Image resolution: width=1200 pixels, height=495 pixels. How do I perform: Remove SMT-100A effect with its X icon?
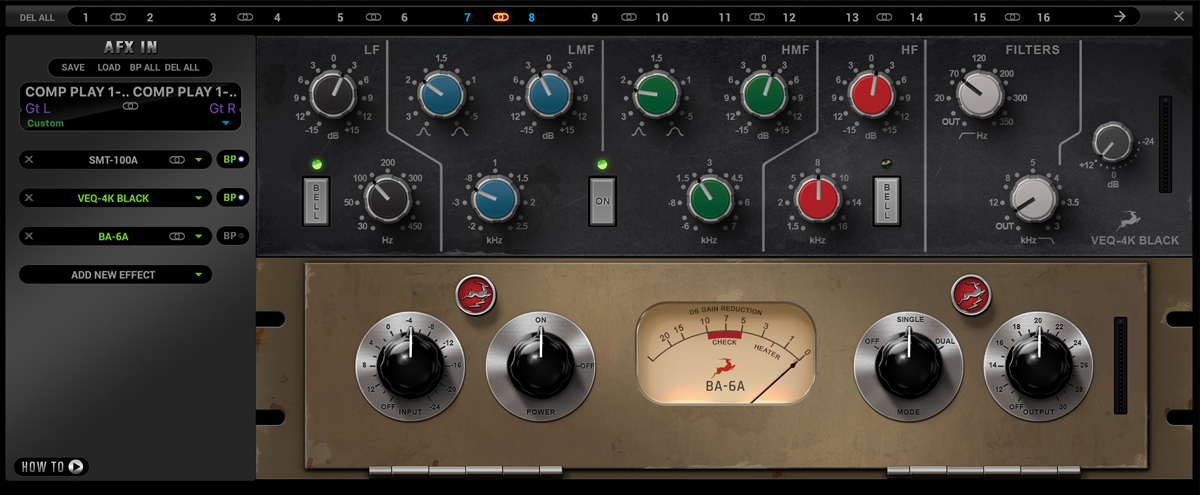click(29, 160)
